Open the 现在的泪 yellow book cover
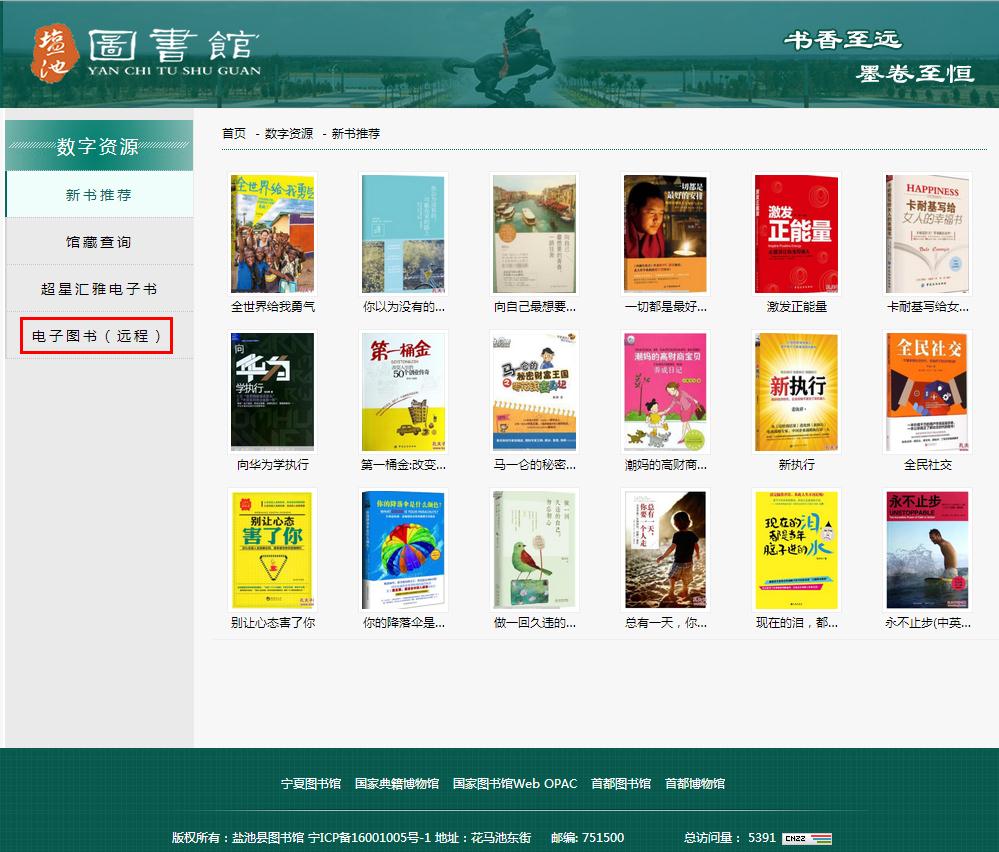 (x=796, y=550)
